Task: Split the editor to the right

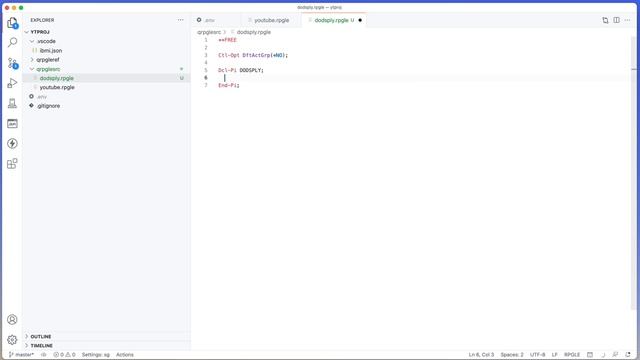Action: pyautogui.click(x=616, y=20)
